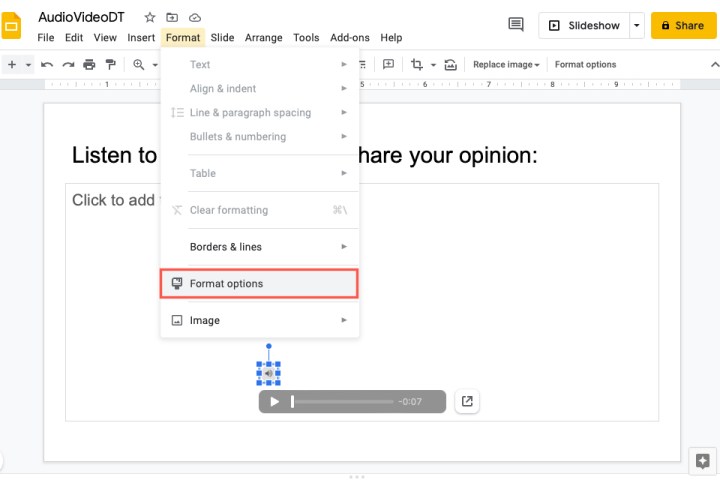Click the print icon

pos(89,65)
